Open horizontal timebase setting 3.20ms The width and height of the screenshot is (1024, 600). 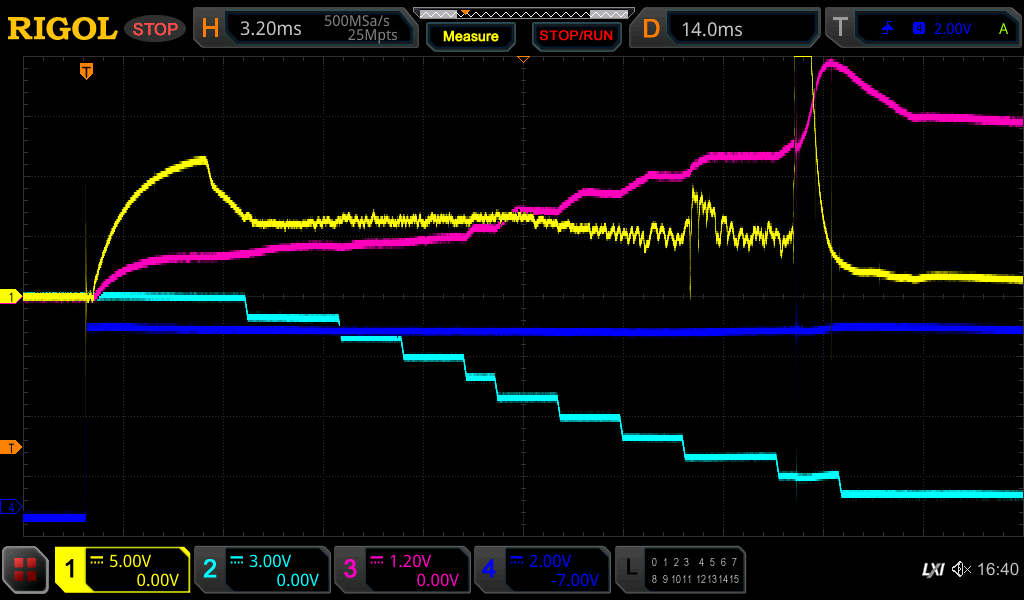(x=308, y=29)
